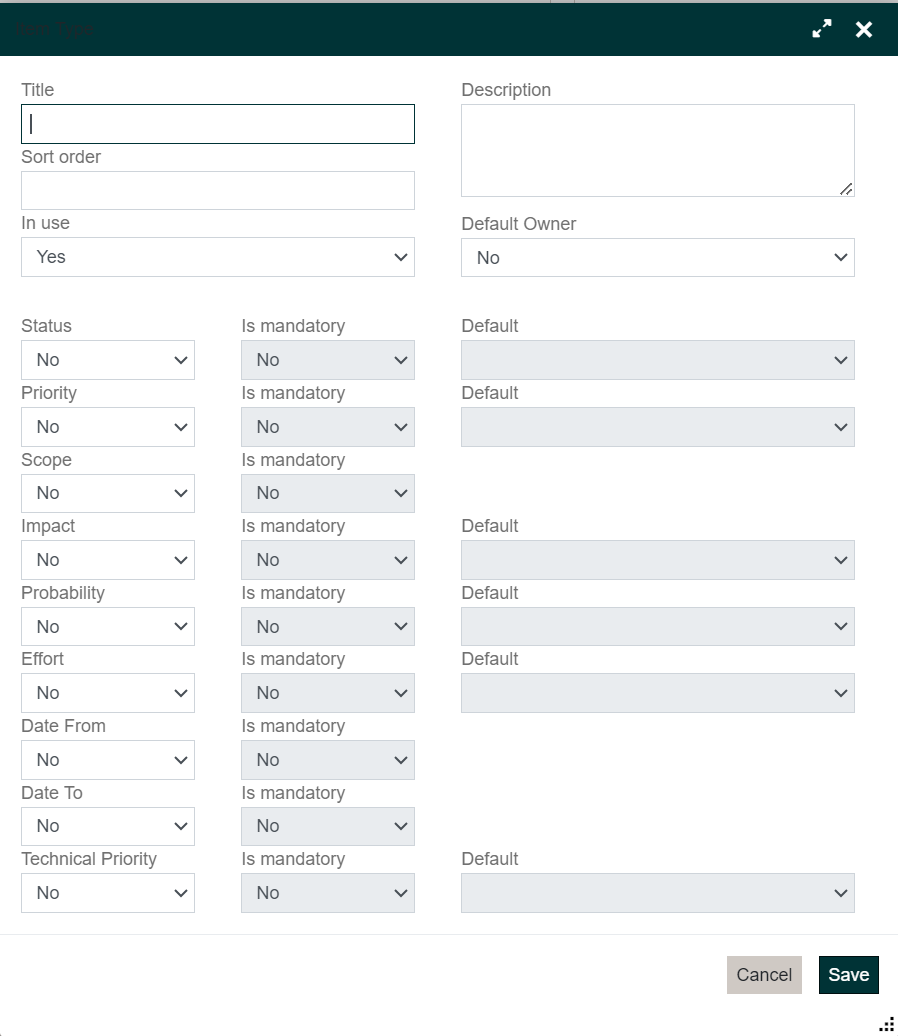Open the Default Owner dropdown
This screenshot has height=1036, width=898.
coord(657,257)
